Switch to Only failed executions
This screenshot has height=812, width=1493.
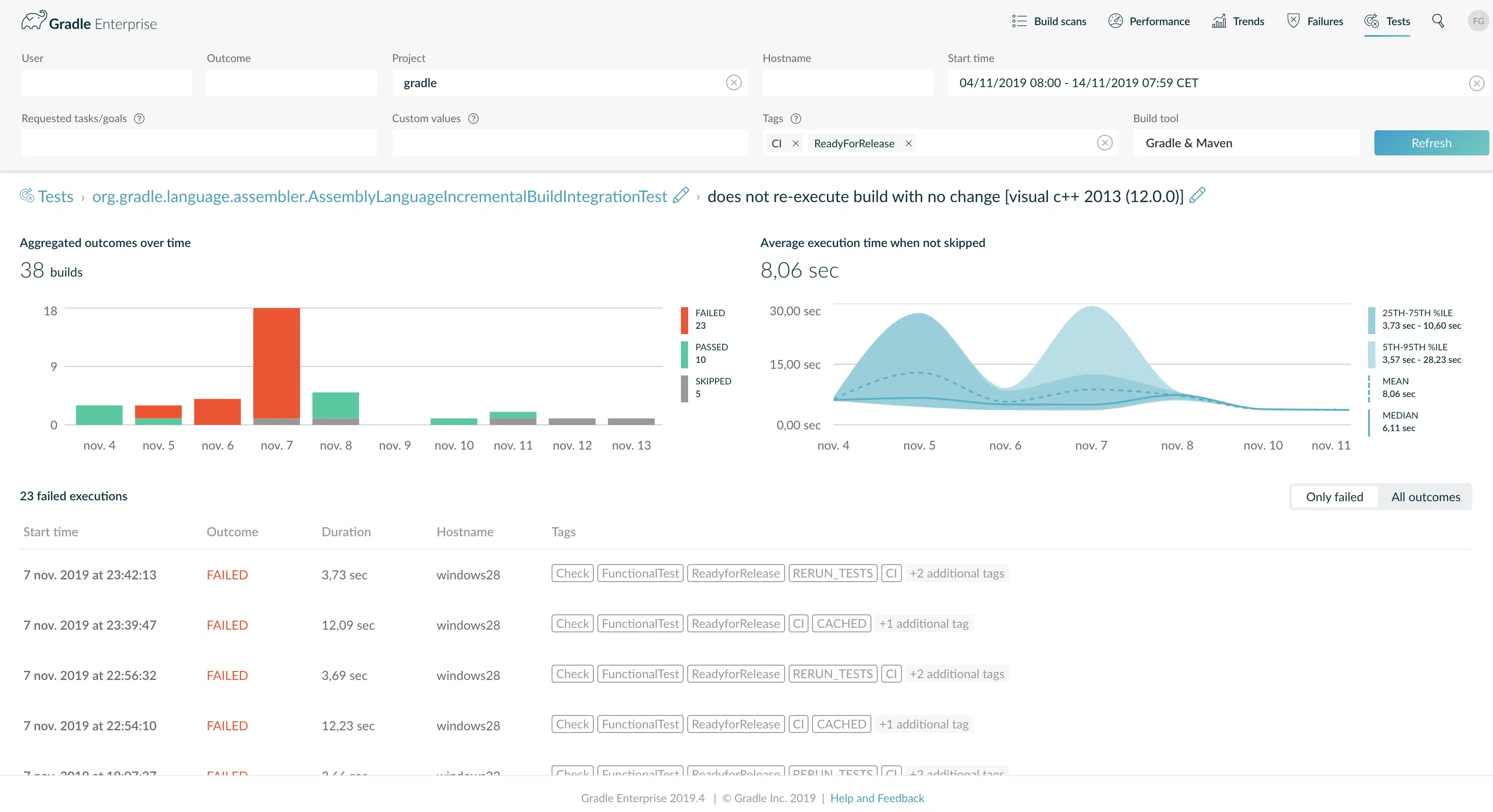point(1334,497)
